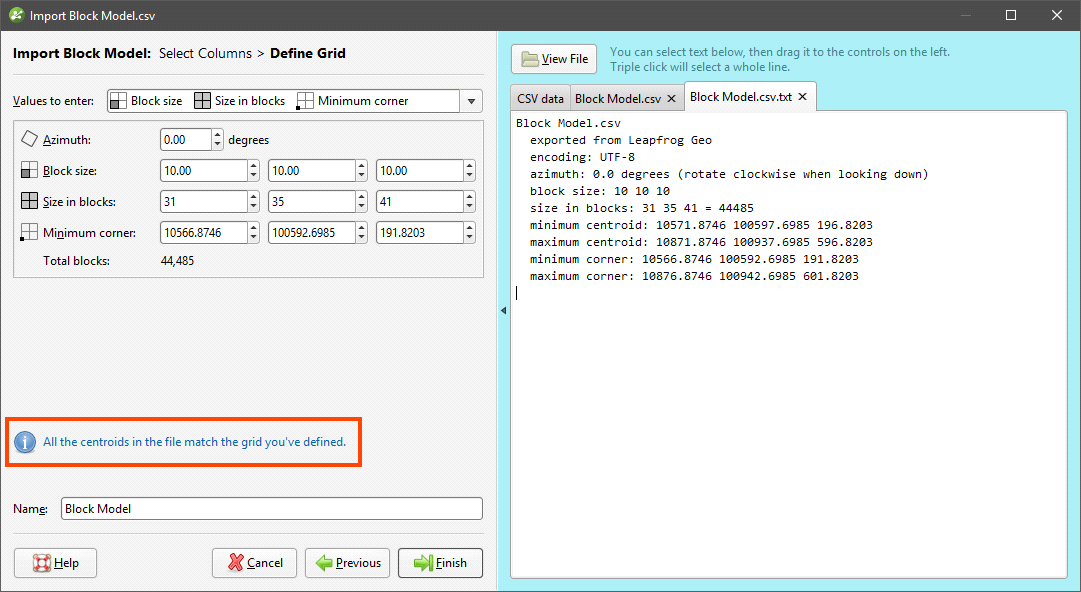Click 'exported from Leapfrog Geo' line
The image size is (1081, 592).
[x=620, y=140]
